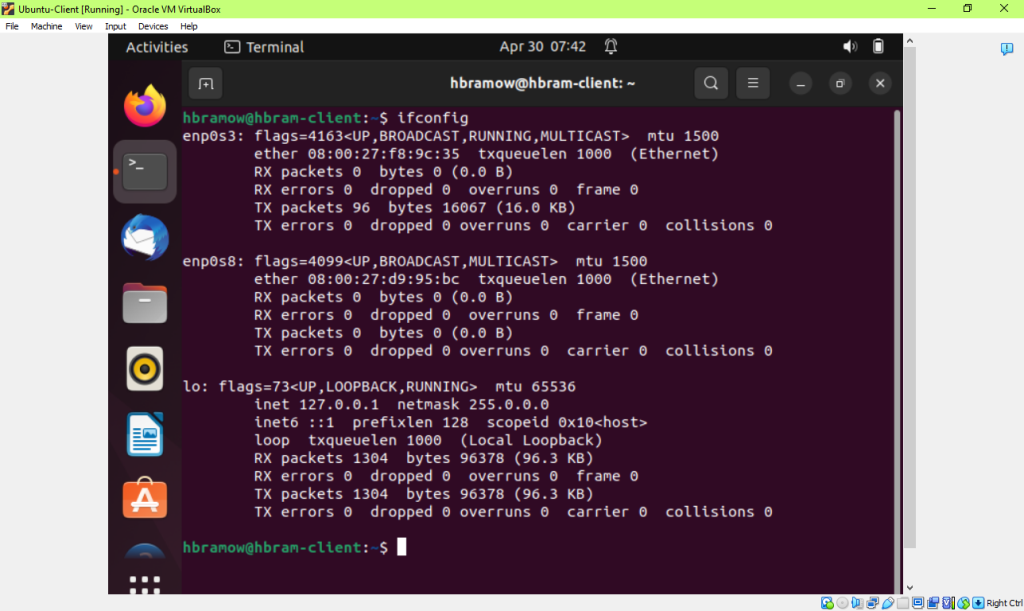This screenshot has height=611, width=1024.
Task: Open the Terminal app menu in top bar
Action: click(x=264, y=47)
